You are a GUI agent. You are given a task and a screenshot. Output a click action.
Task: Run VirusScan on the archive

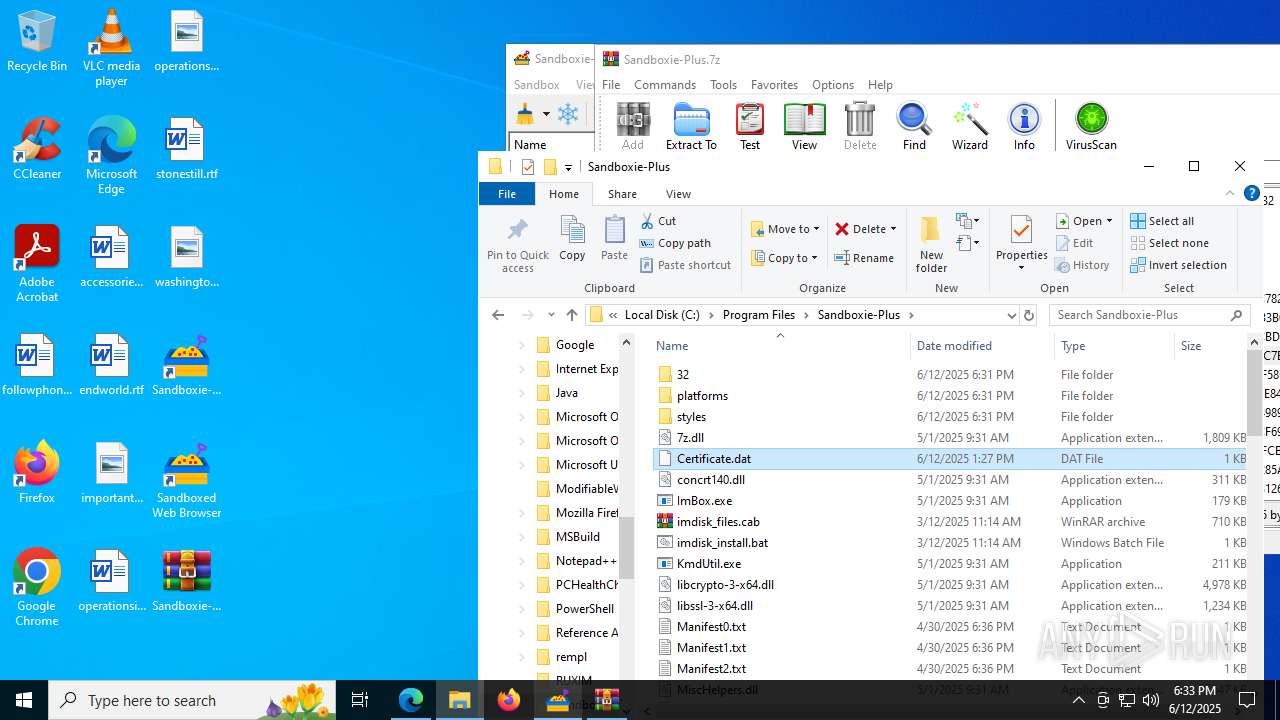[x=1091, y=126]
